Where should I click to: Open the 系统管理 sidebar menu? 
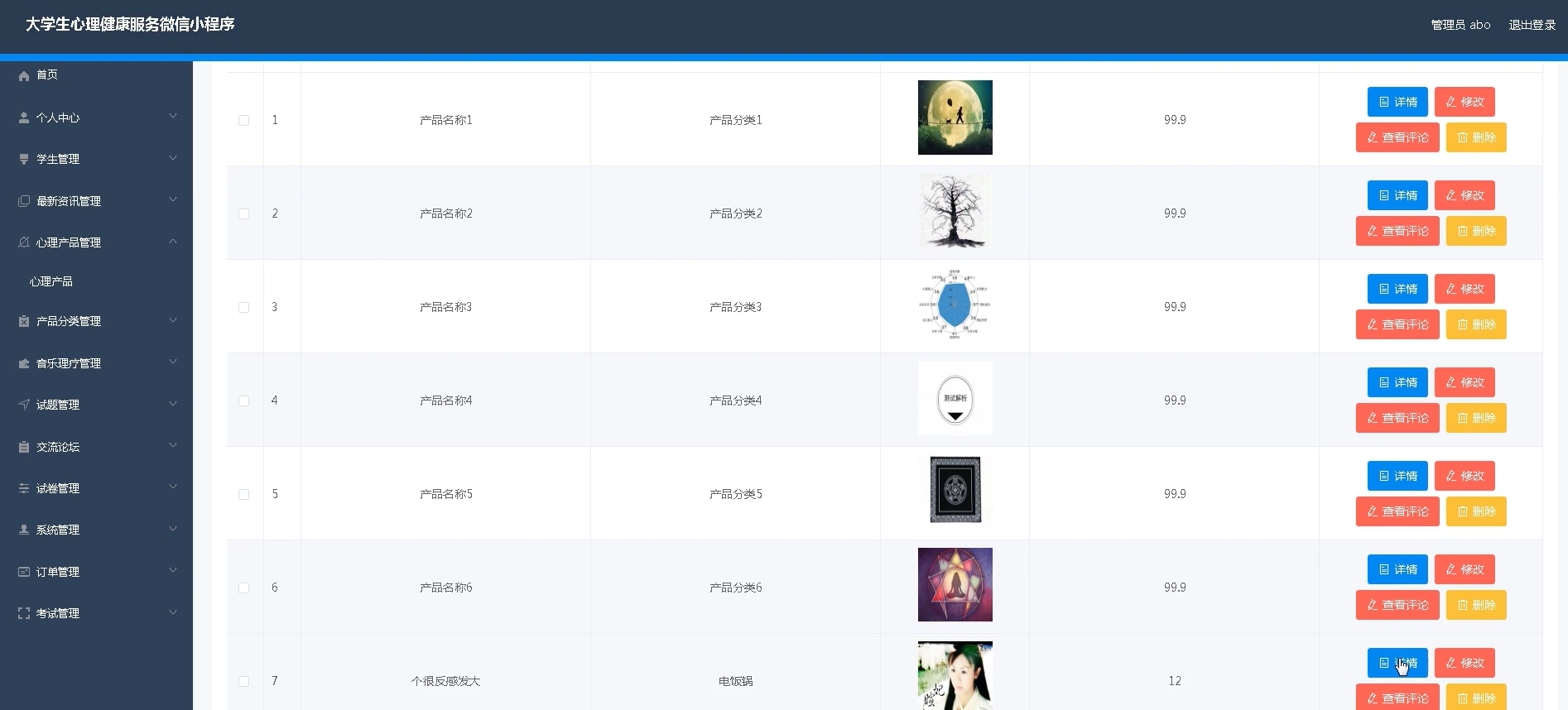point(58,530)
